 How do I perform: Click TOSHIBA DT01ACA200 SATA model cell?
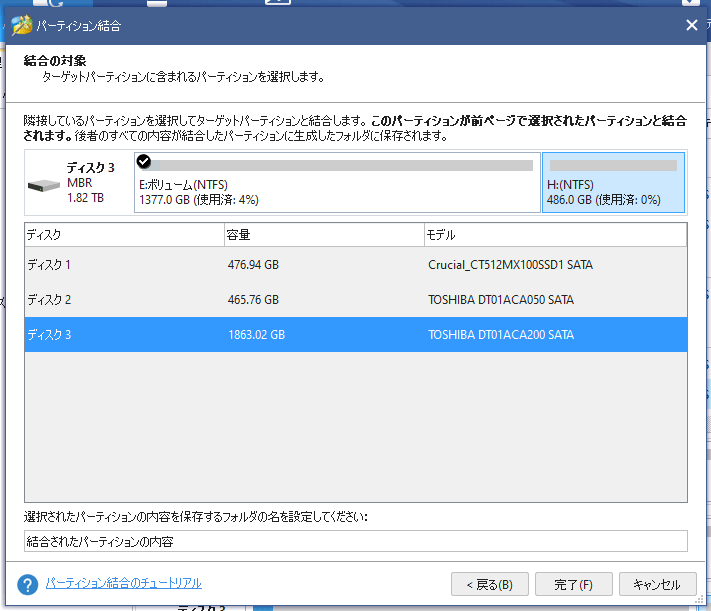501,334
